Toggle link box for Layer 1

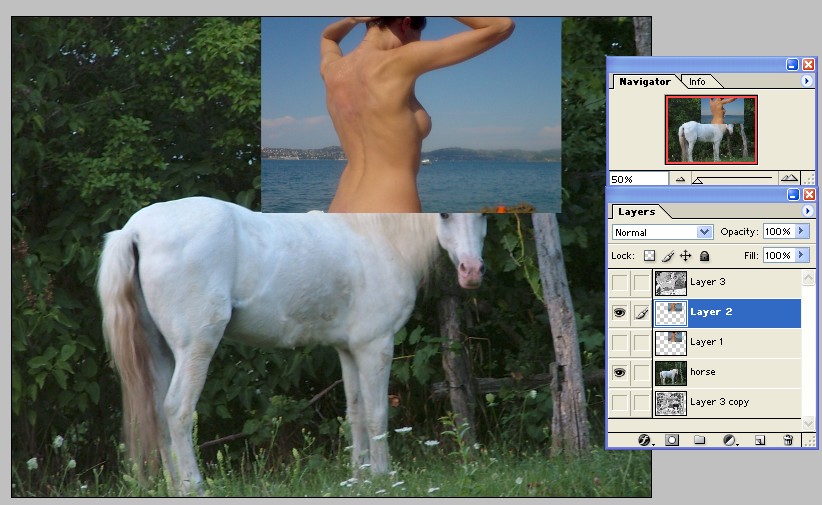642,343
